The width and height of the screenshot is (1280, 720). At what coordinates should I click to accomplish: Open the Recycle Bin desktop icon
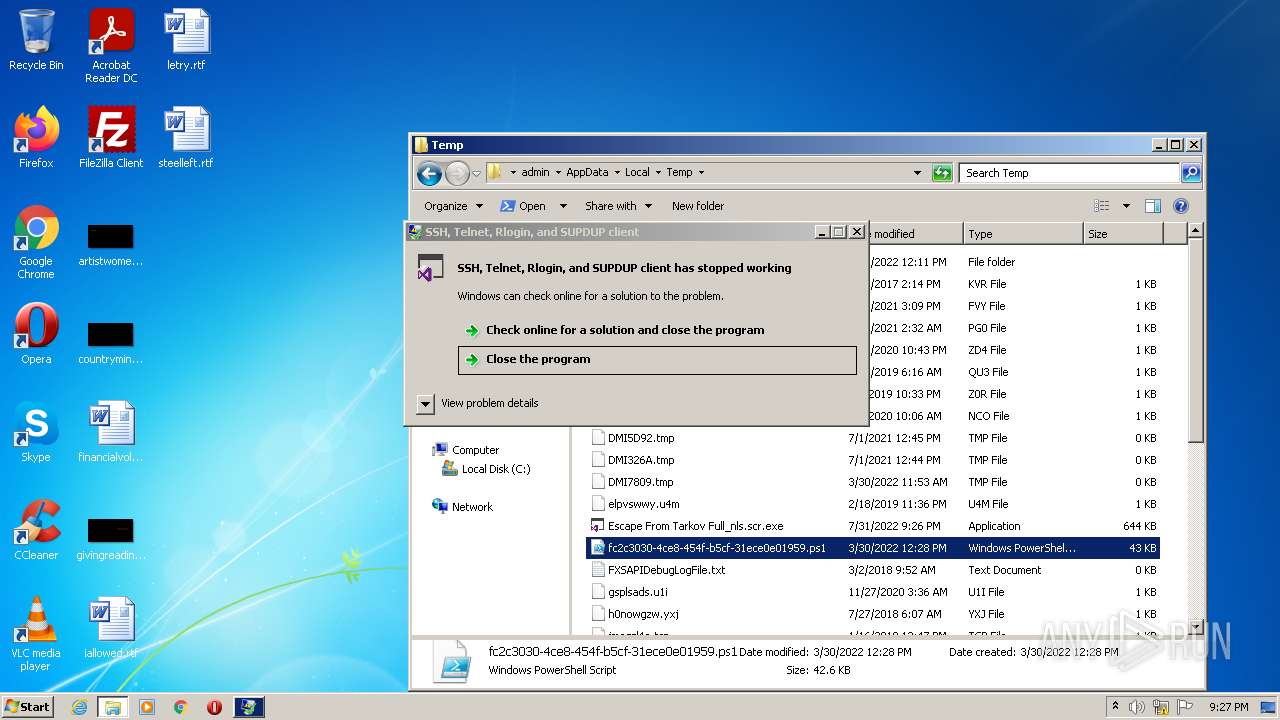[36, 40]
